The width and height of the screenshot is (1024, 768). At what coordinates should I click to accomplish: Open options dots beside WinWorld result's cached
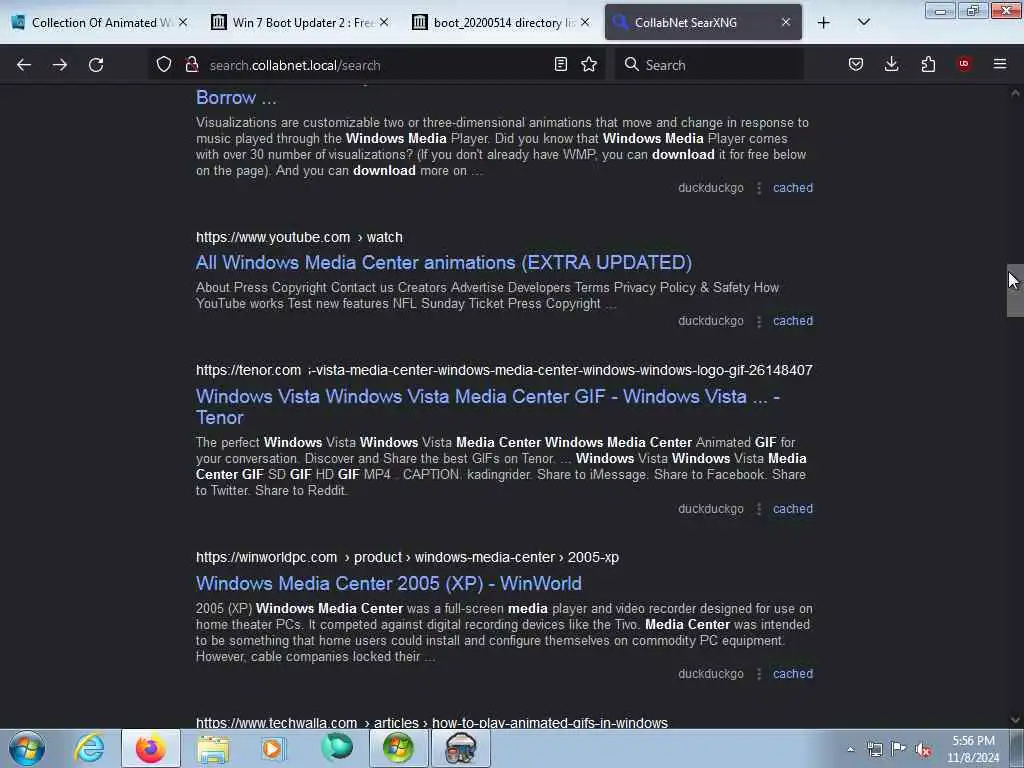tap(759, 675)
